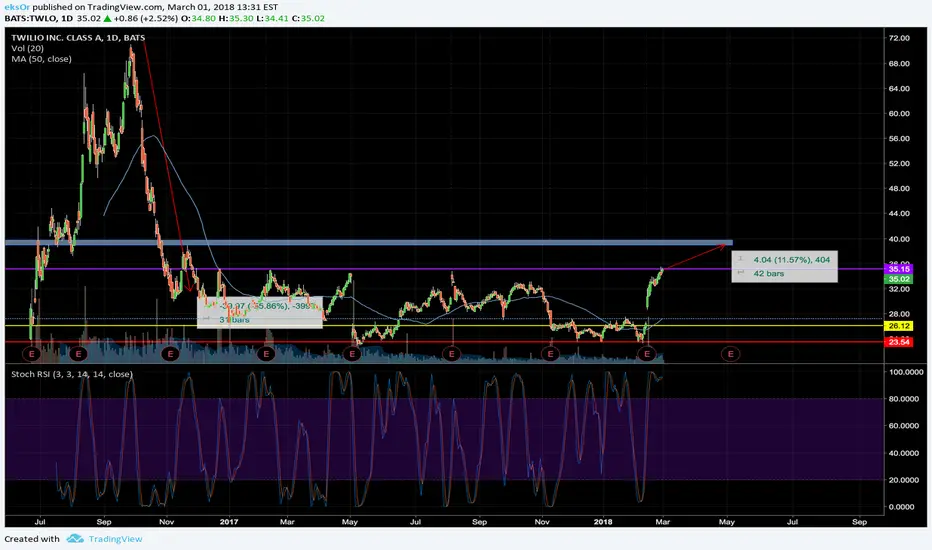Image resolution: width=932 pixels, height=550 pixels.
Task: Click the 80.0000 Stoch RSI axis label
Action: [906, 399]
